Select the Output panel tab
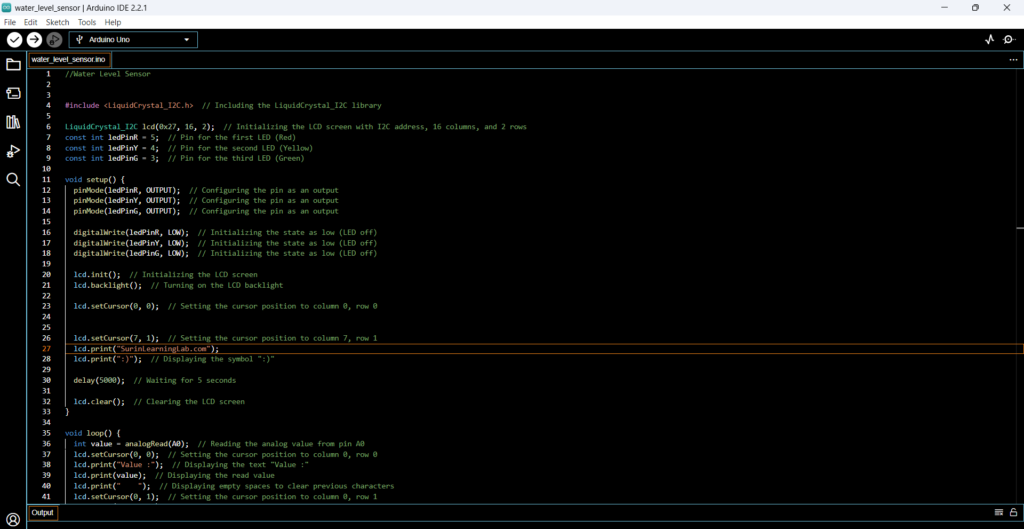 pos(42,513)
